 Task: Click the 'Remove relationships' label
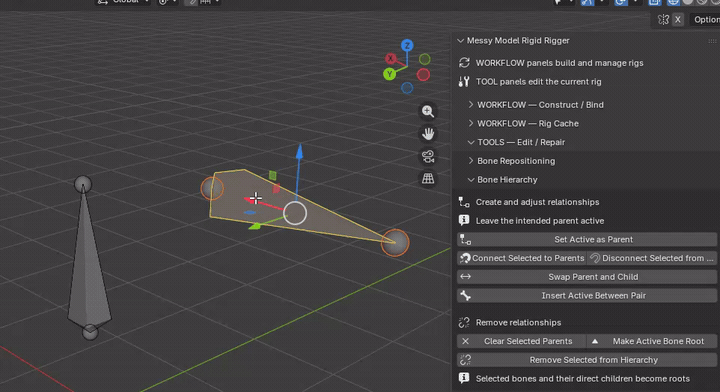click(518, 323)
